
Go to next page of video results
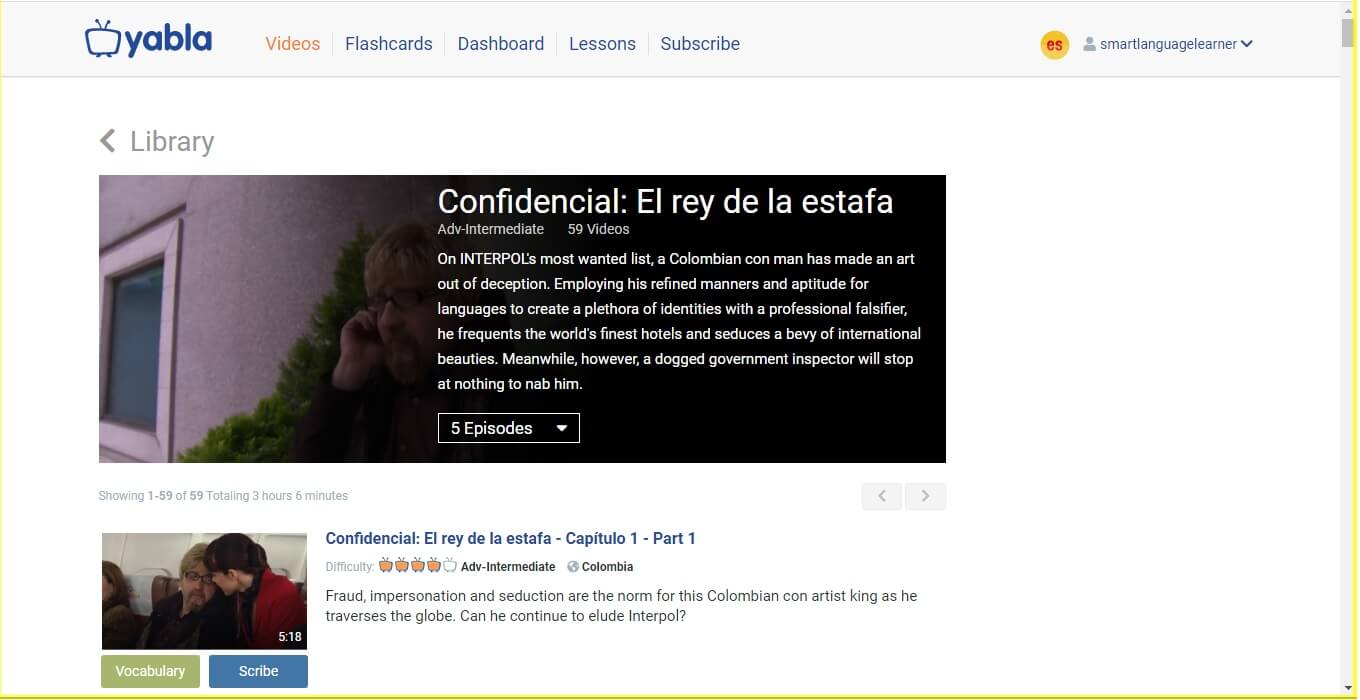[925, 496]
